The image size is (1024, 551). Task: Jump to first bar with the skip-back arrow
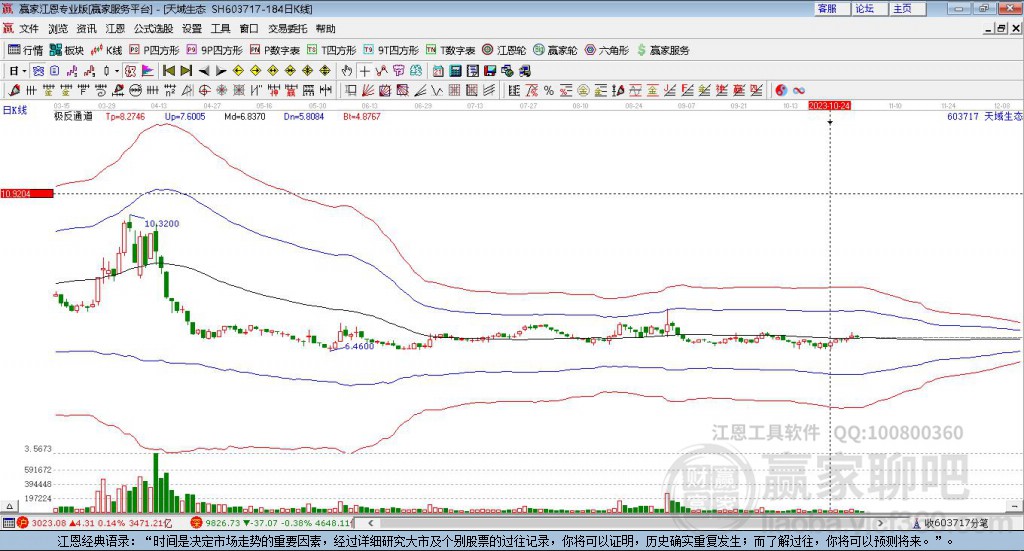tap(169, 71)
